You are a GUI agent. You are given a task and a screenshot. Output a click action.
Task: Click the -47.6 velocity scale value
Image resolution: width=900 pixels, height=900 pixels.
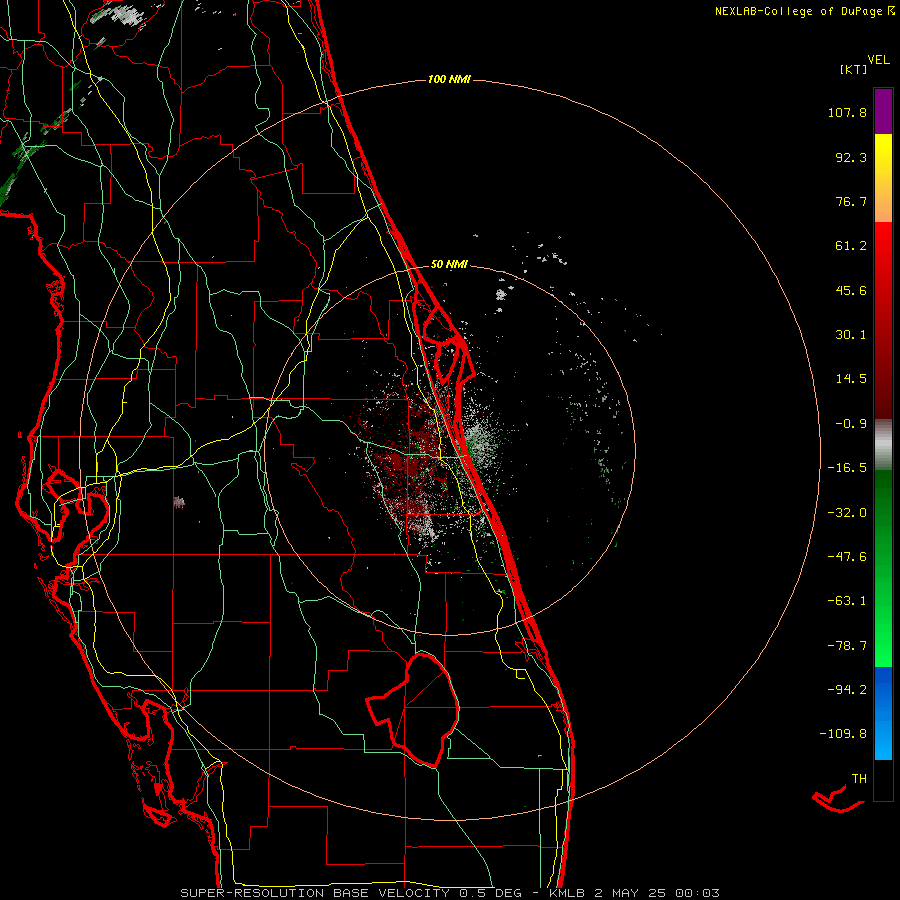pos(847,557)
